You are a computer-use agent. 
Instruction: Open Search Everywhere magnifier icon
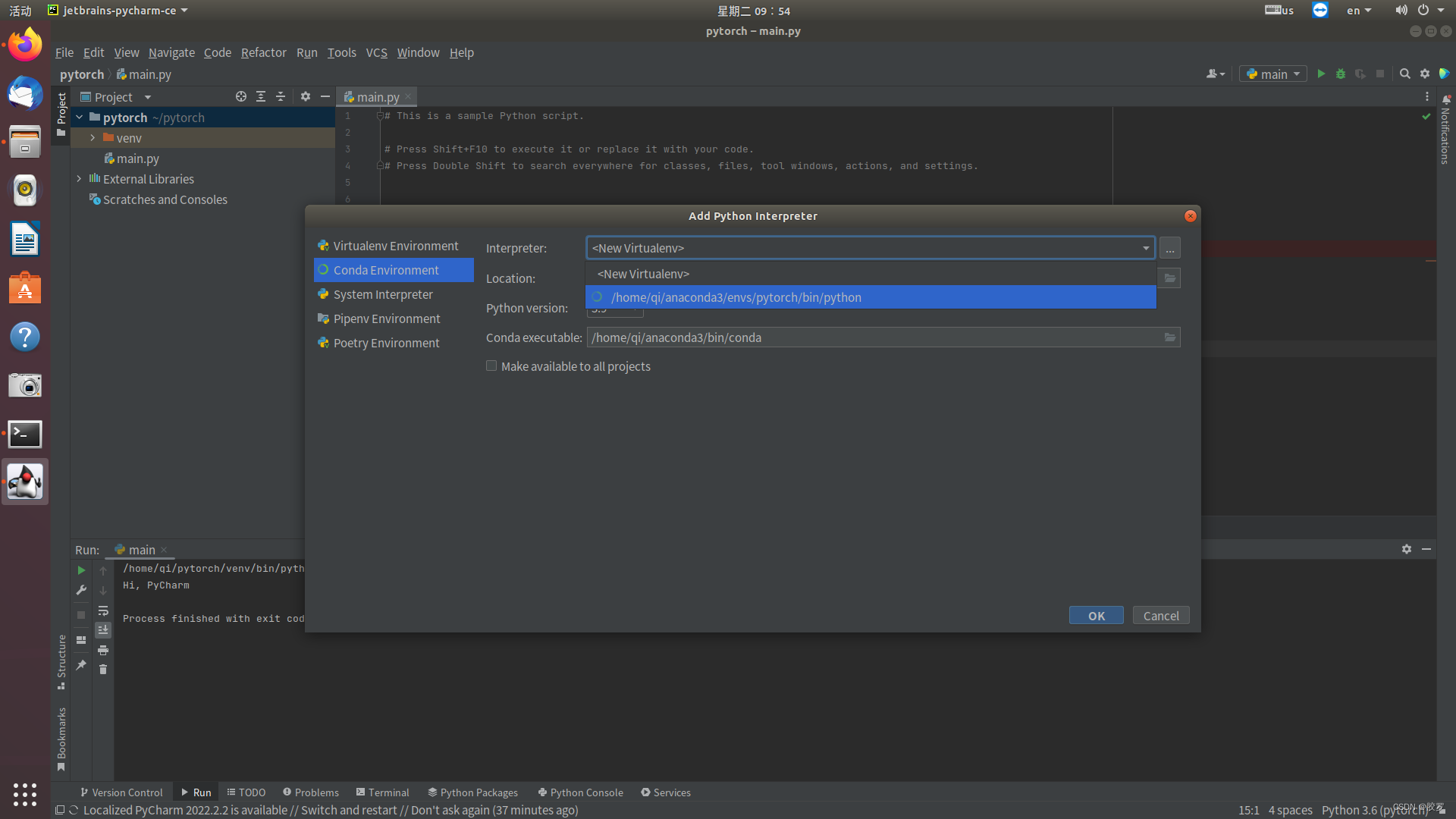tap(1404, 74)
